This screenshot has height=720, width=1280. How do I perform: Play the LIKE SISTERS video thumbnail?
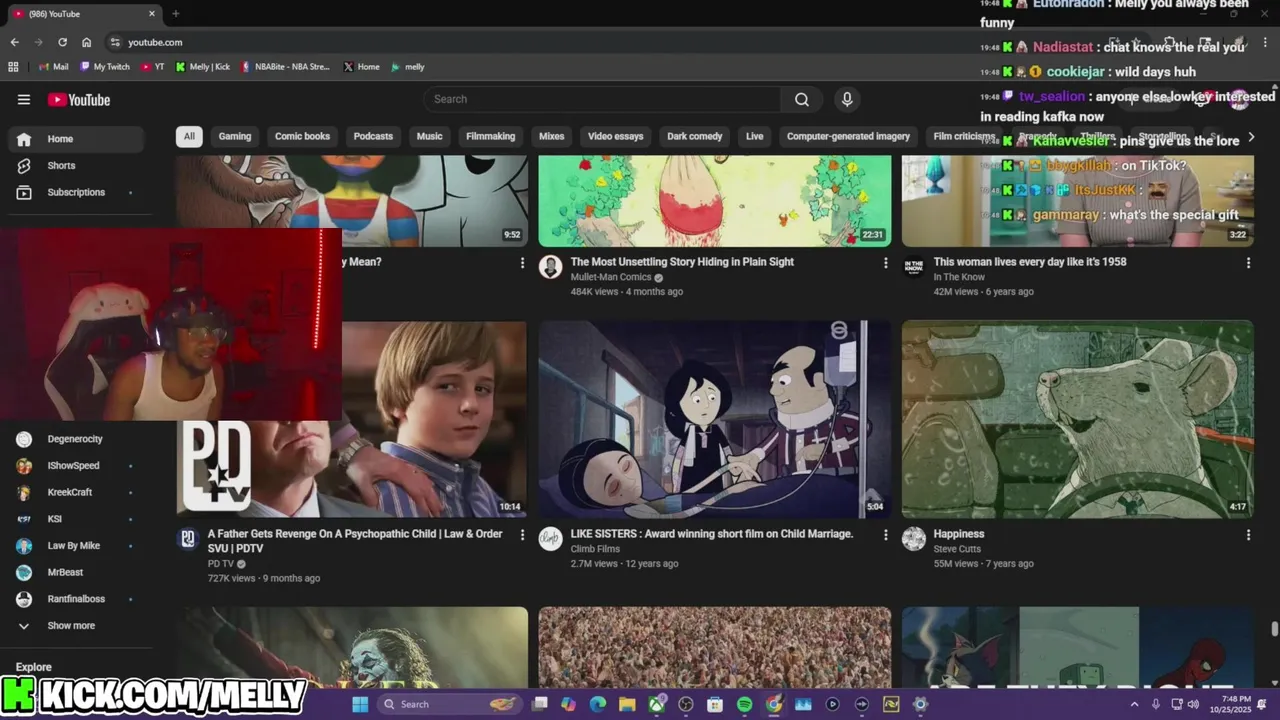point(714,419)
